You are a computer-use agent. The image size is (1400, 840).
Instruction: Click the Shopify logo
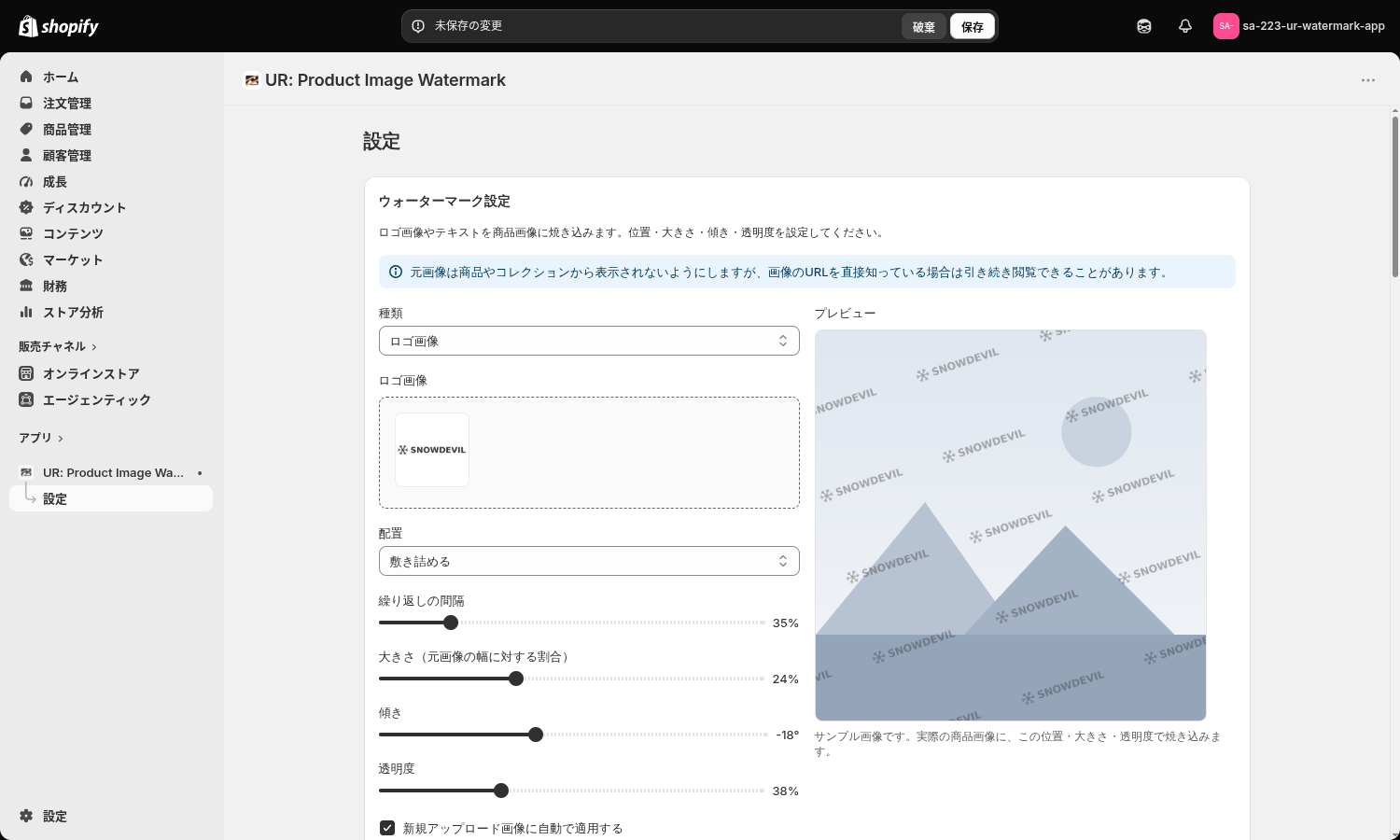coord(59,26)
